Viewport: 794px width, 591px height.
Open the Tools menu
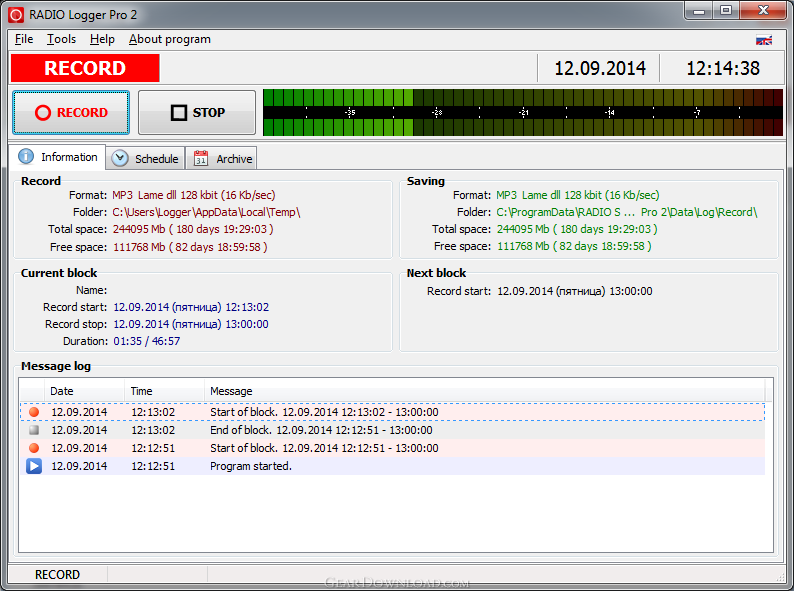pos(61,39)
